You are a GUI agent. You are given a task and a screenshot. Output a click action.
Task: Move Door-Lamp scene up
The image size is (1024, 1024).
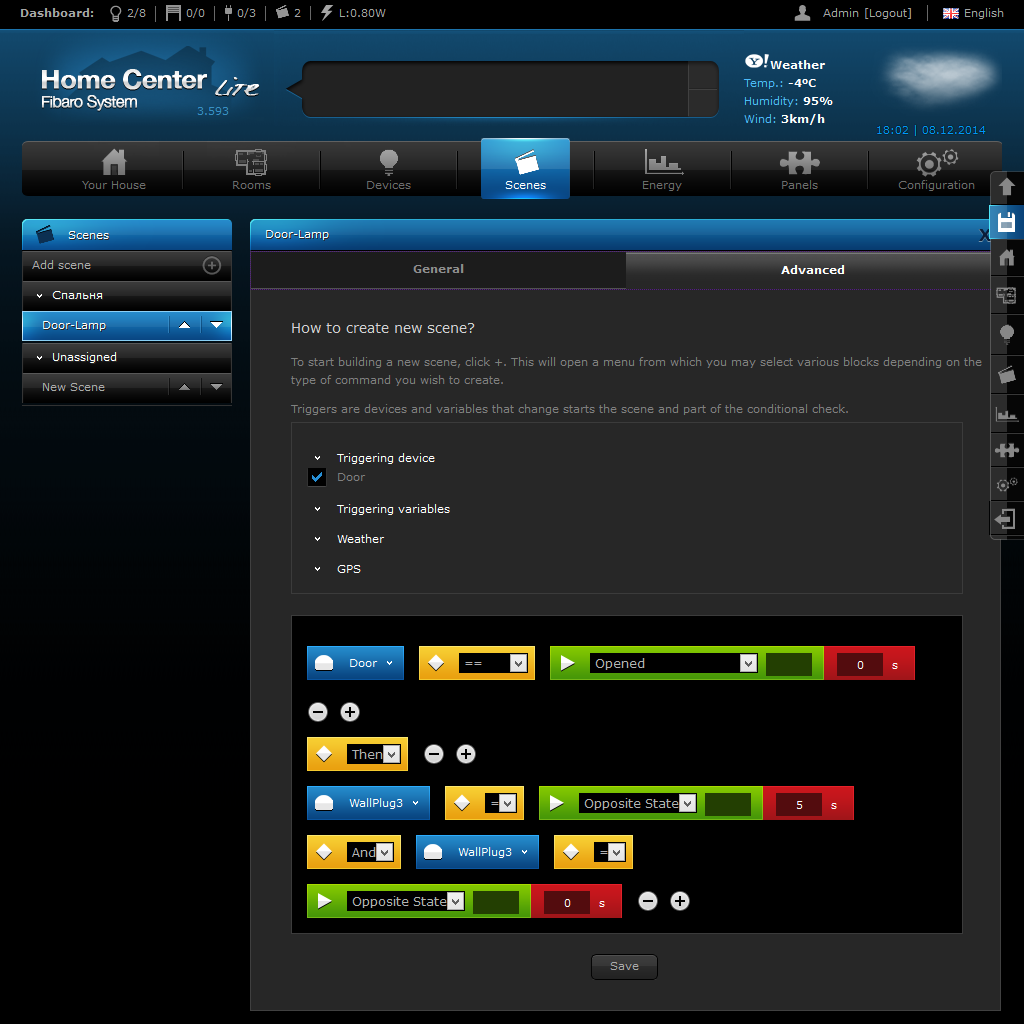[185, 325]
